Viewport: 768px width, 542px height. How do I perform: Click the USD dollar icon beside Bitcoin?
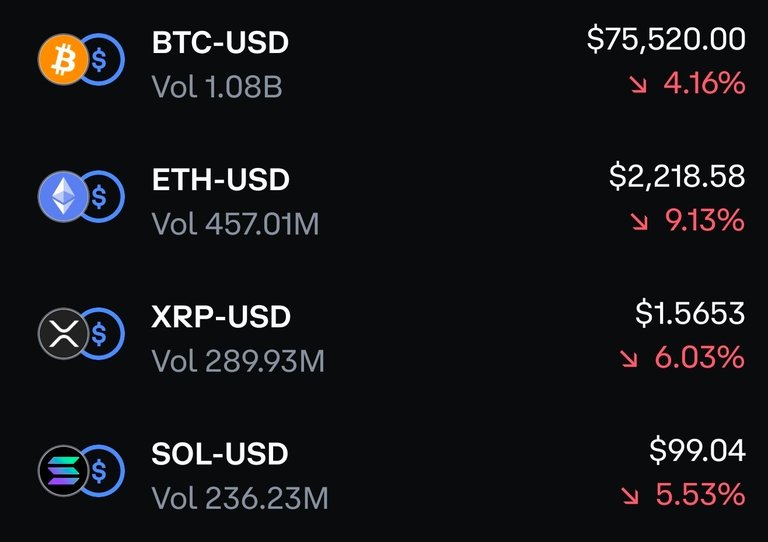(102, 59)
